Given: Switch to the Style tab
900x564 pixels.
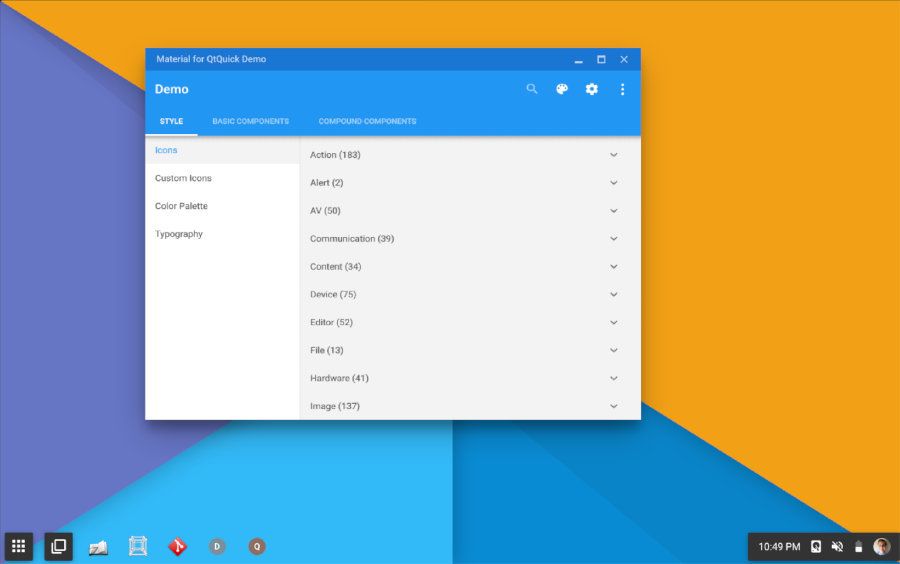Looking at the screenshot, I should pos(171,121).
